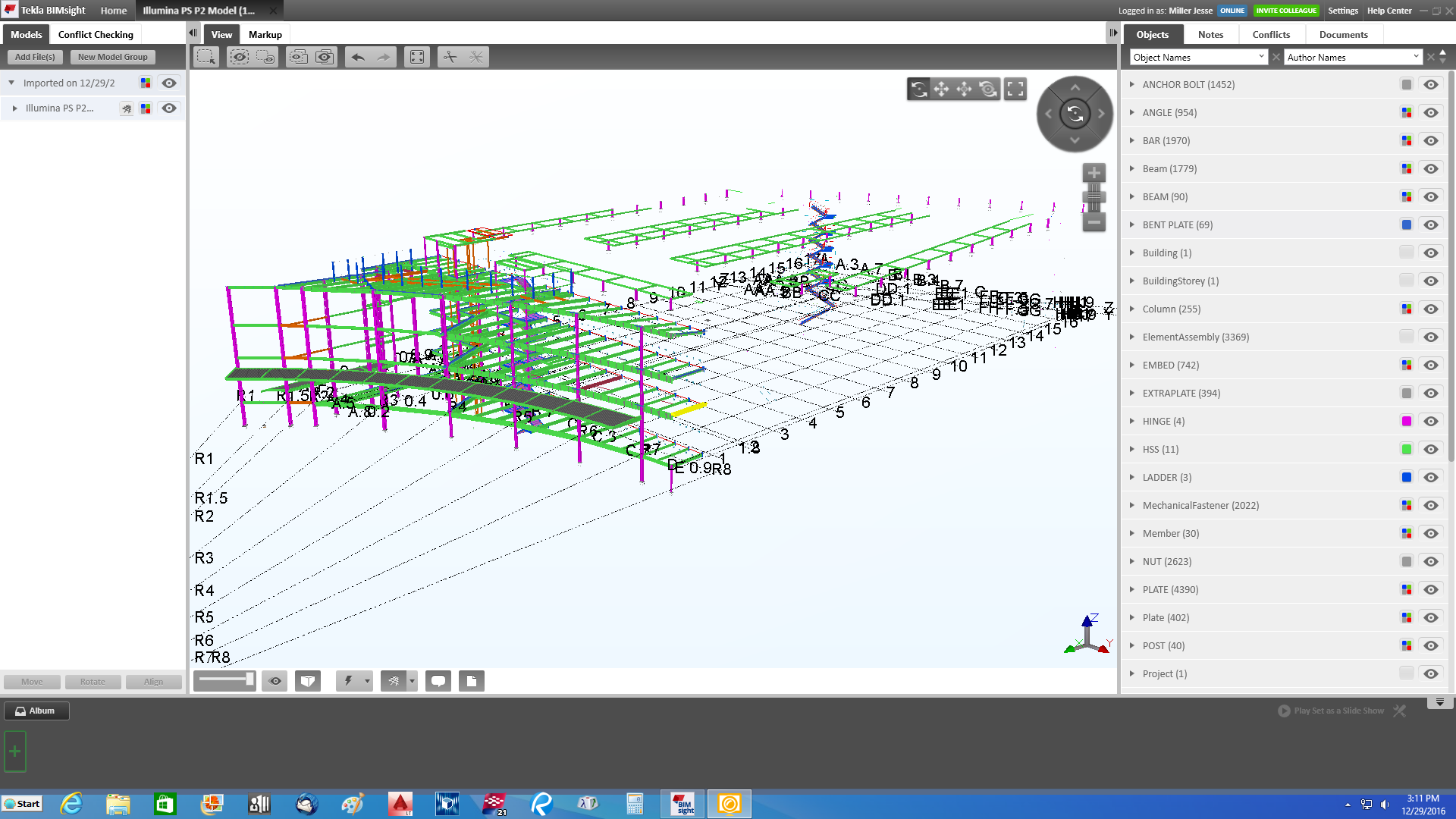Click the undo arrow in view toolbar
This screenshot has width=1456, height=819.
pyautogui.click(x=358, y=57)
